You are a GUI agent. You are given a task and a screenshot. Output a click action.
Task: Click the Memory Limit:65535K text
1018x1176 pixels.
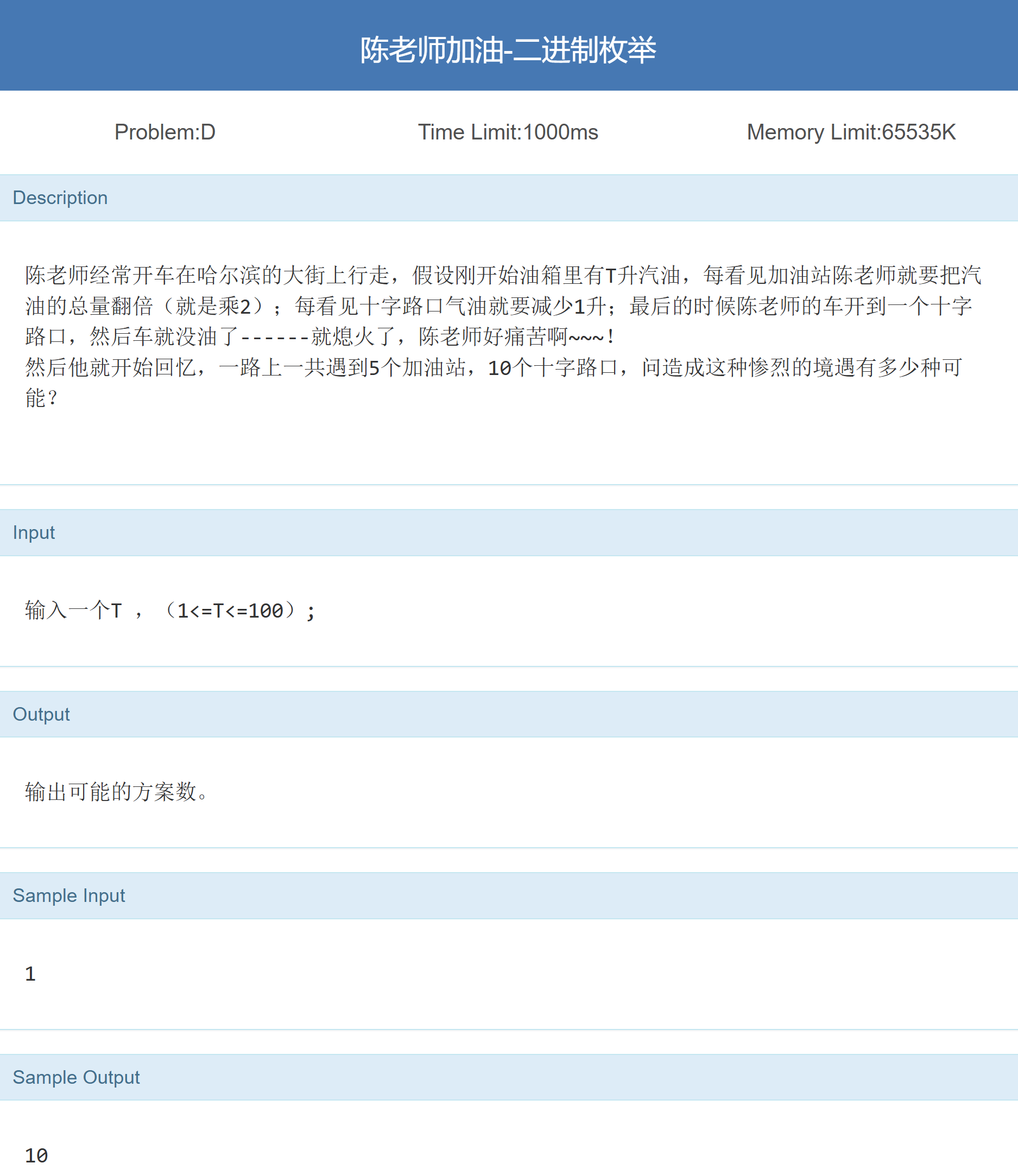tap(850, 132)
